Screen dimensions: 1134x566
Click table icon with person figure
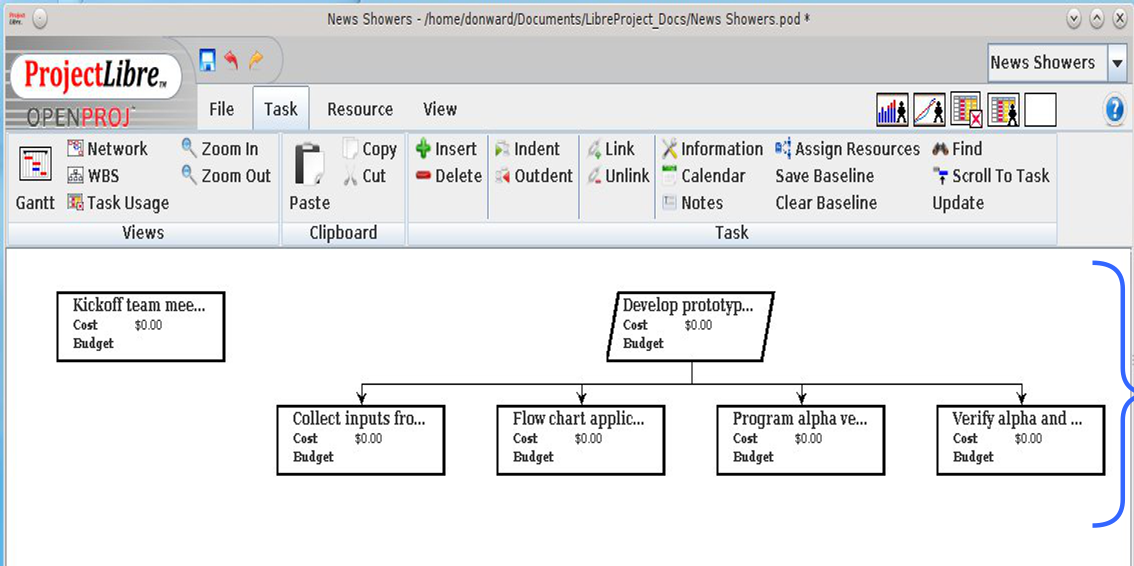[x=1004, y=110]
